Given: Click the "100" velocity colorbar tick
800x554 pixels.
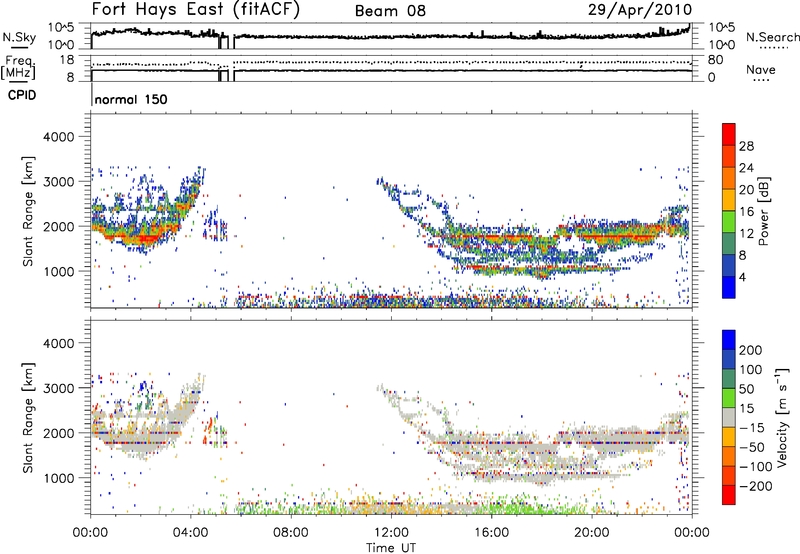Looking at the screenshot, I should (x=751, y=369).
